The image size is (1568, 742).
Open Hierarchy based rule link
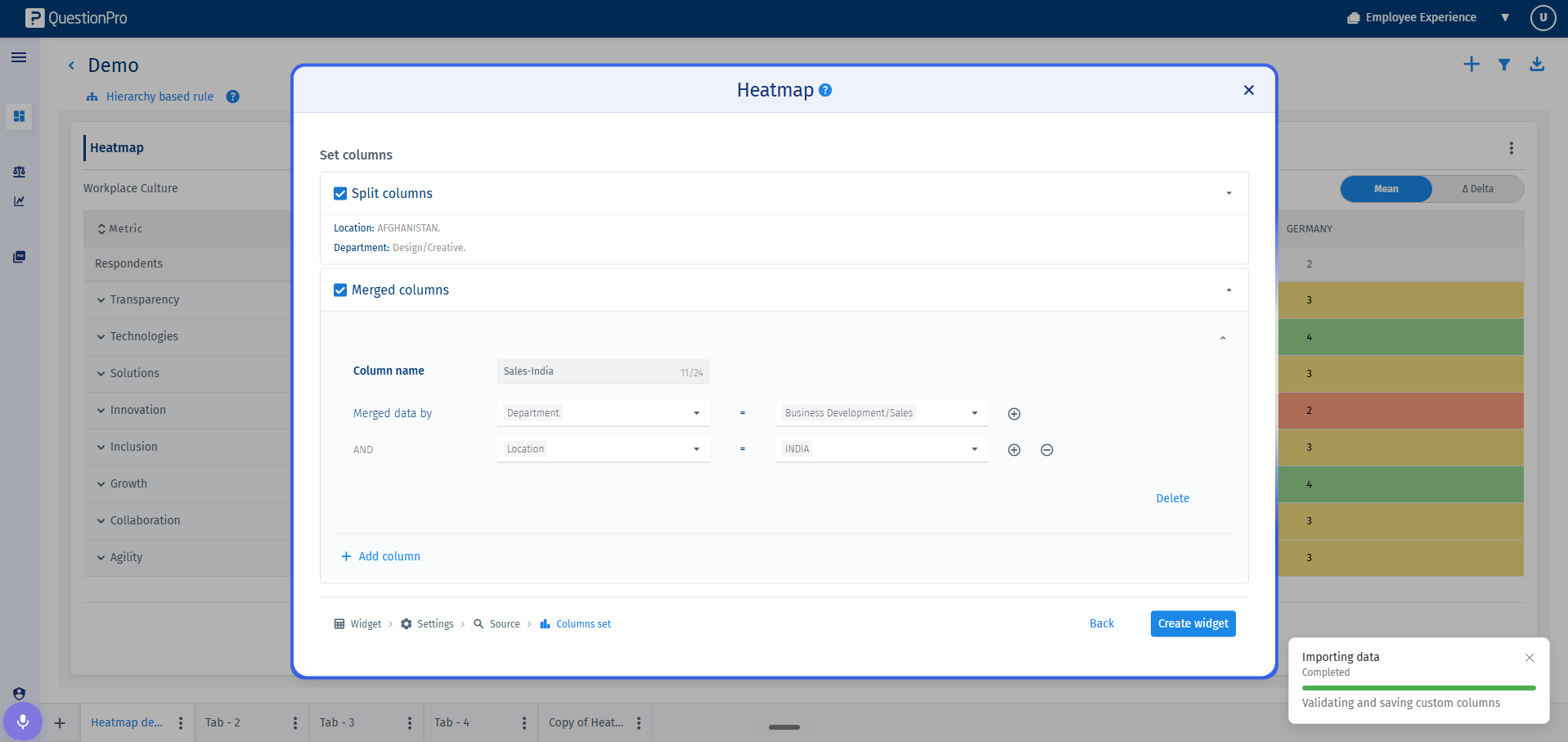[159, 97]
